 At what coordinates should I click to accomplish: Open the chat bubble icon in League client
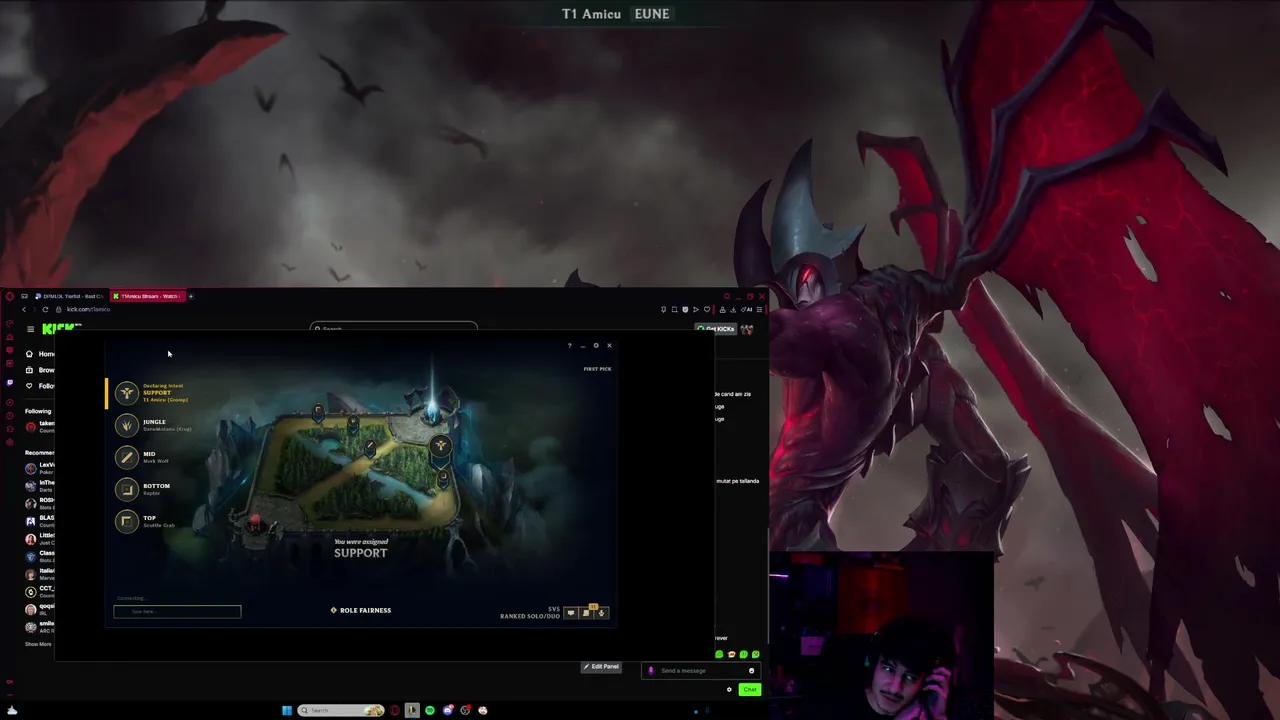tap(571, 613)
